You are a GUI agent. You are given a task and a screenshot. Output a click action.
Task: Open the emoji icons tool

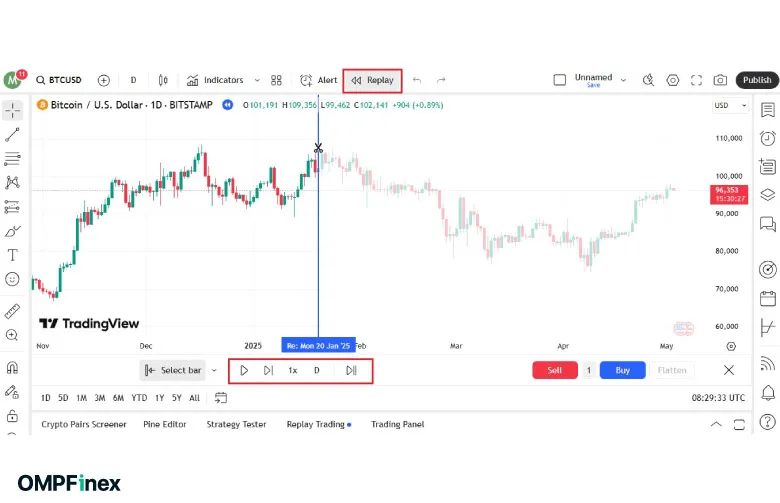12,279
